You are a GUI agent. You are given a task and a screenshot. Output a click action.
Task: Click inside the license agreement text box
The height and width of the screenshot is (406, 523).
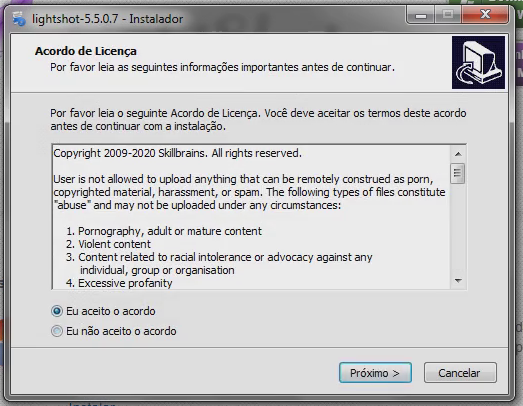click(x=251, y=217)
